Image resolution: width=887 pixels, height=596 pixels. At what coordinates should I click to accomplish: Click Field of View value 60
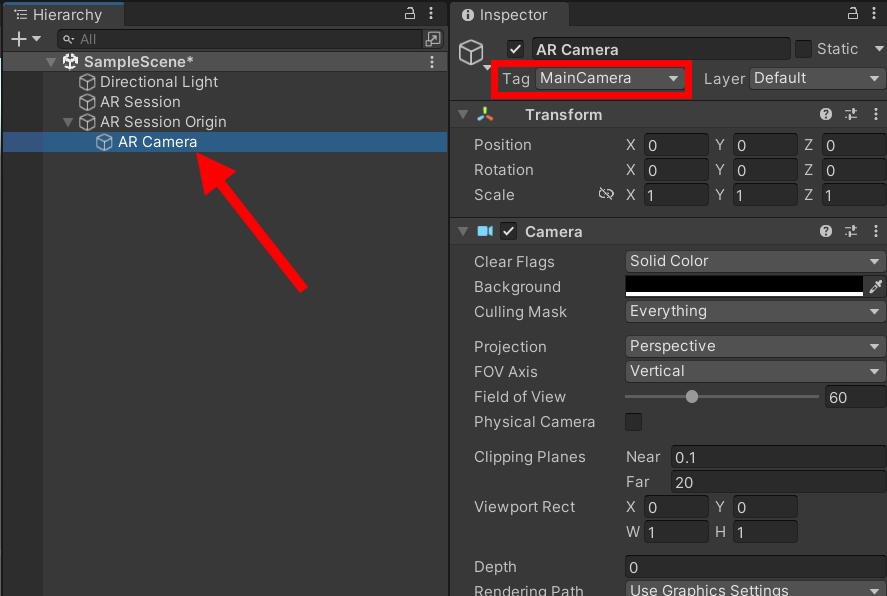click(855, 398)
